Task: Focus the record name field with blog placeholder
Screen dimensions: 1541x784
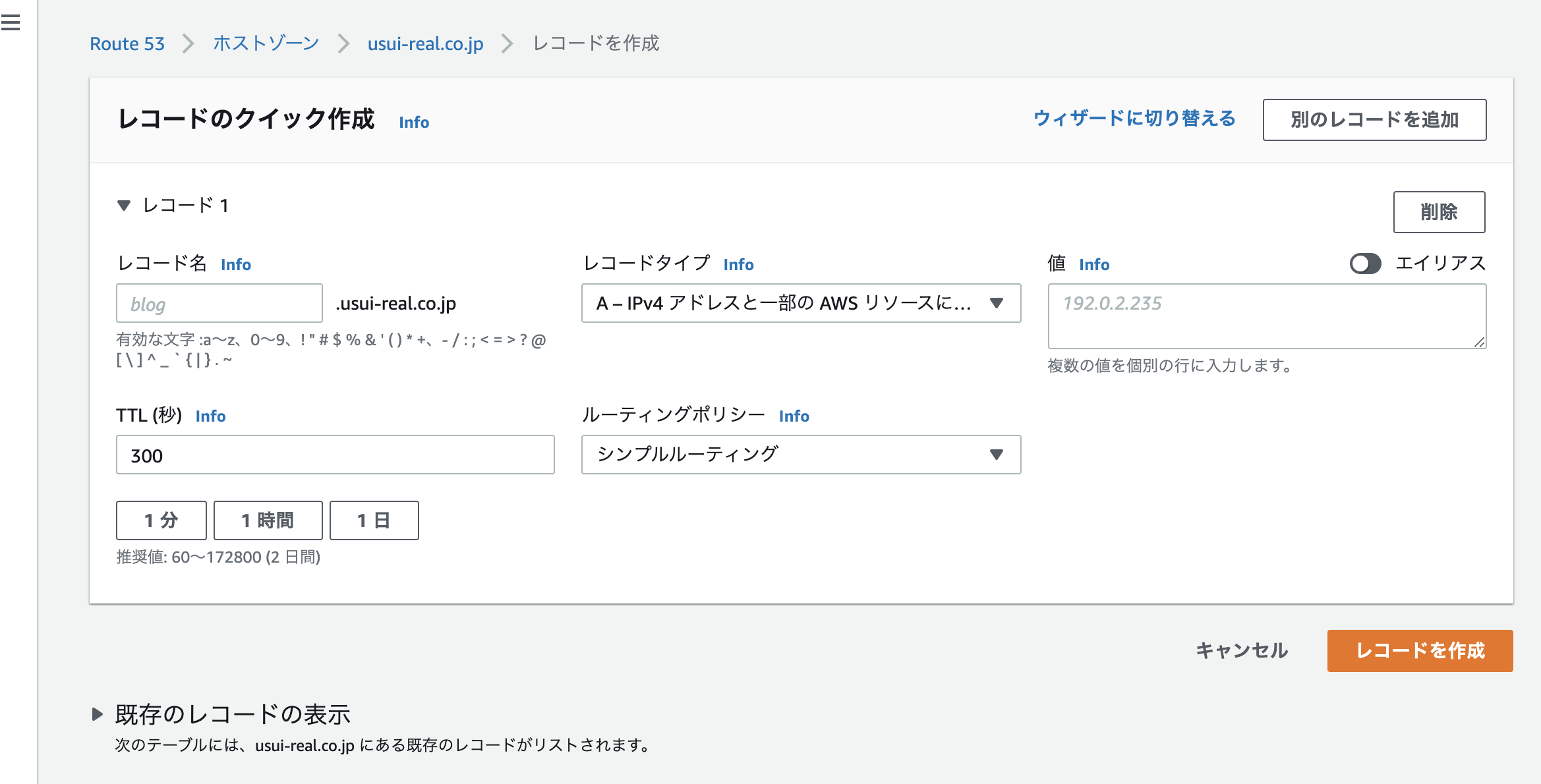Action: 219,304
